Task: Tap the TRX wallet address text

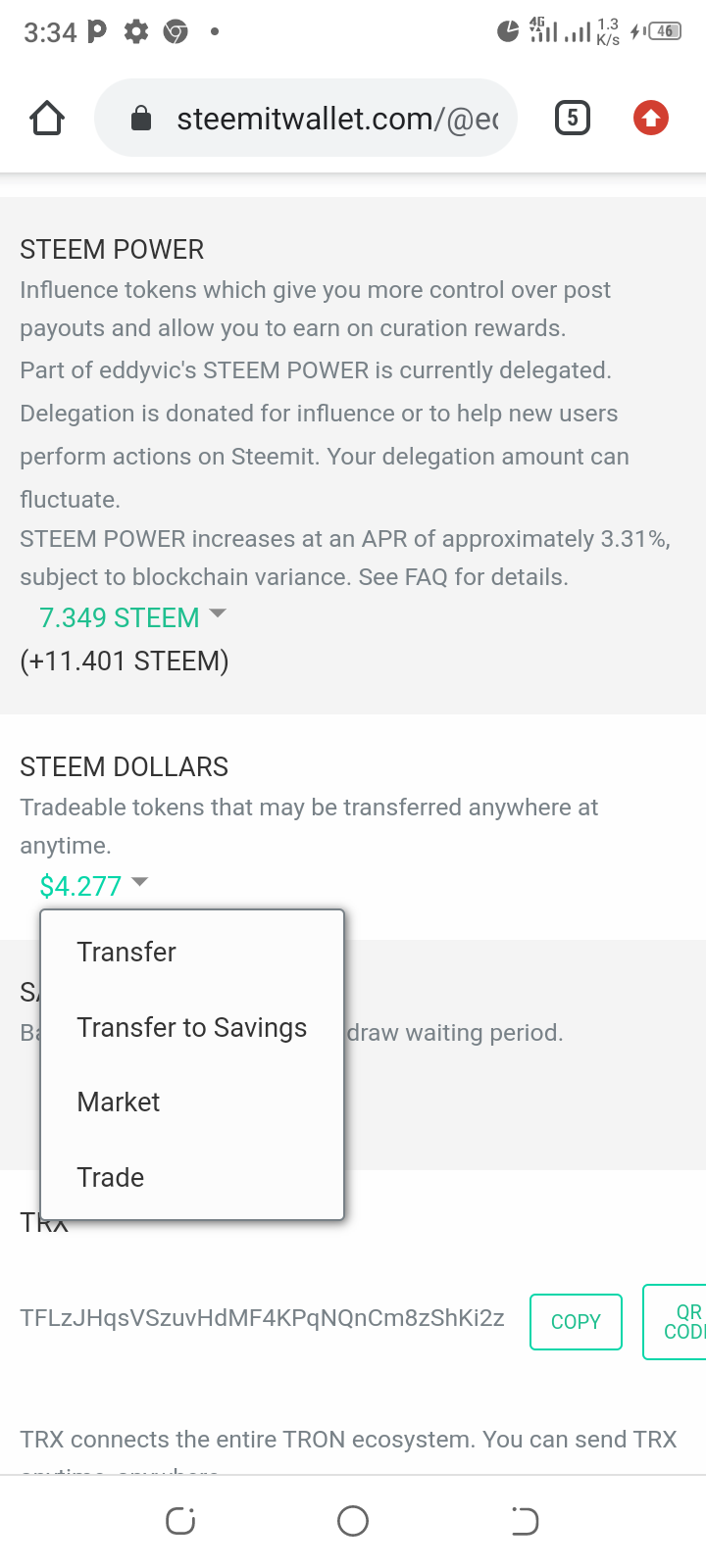Action: [262, 1318]
